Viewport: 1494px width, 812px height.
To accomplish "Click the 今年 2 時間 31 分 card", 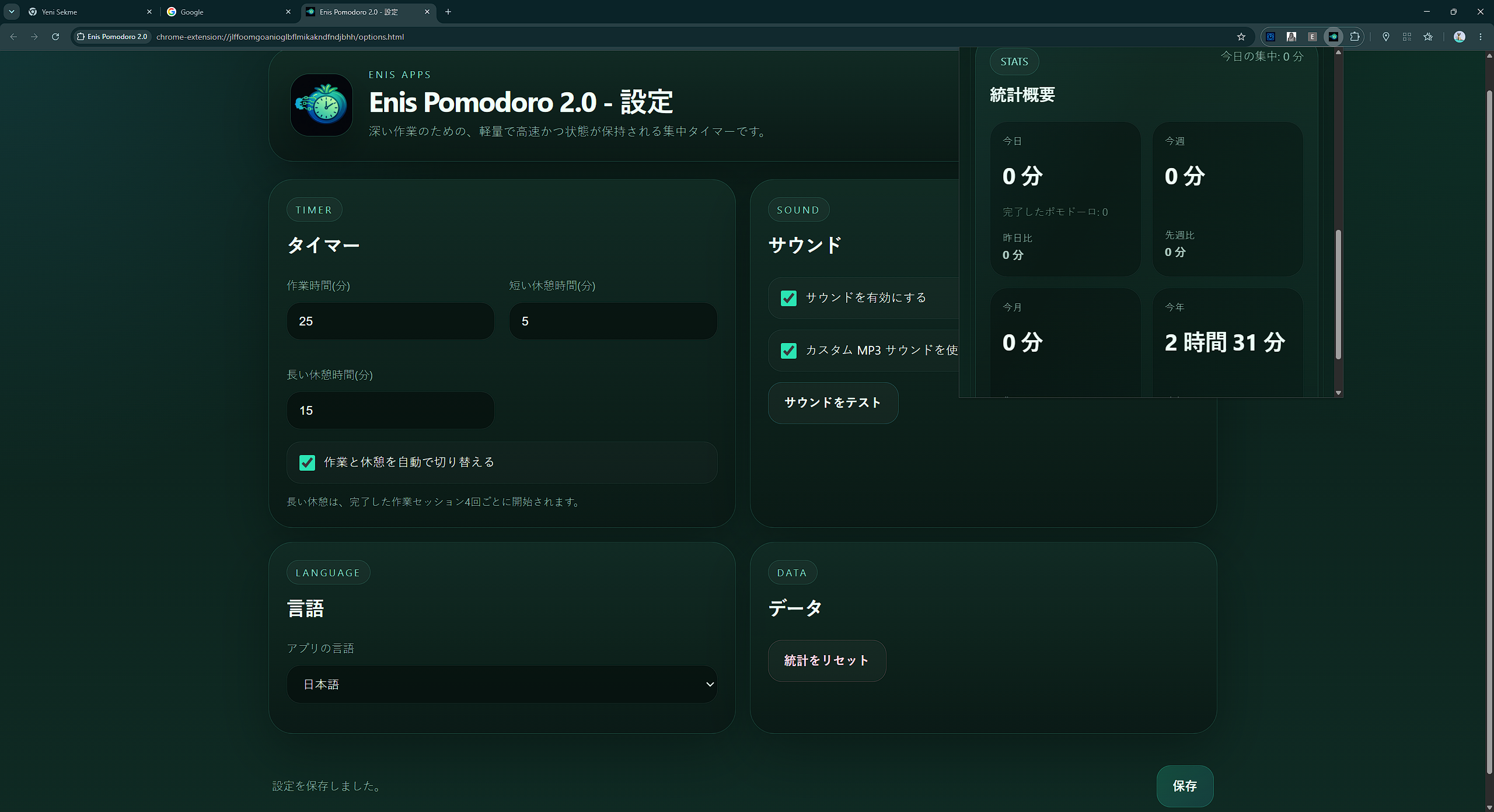I will coord(1228,343).
